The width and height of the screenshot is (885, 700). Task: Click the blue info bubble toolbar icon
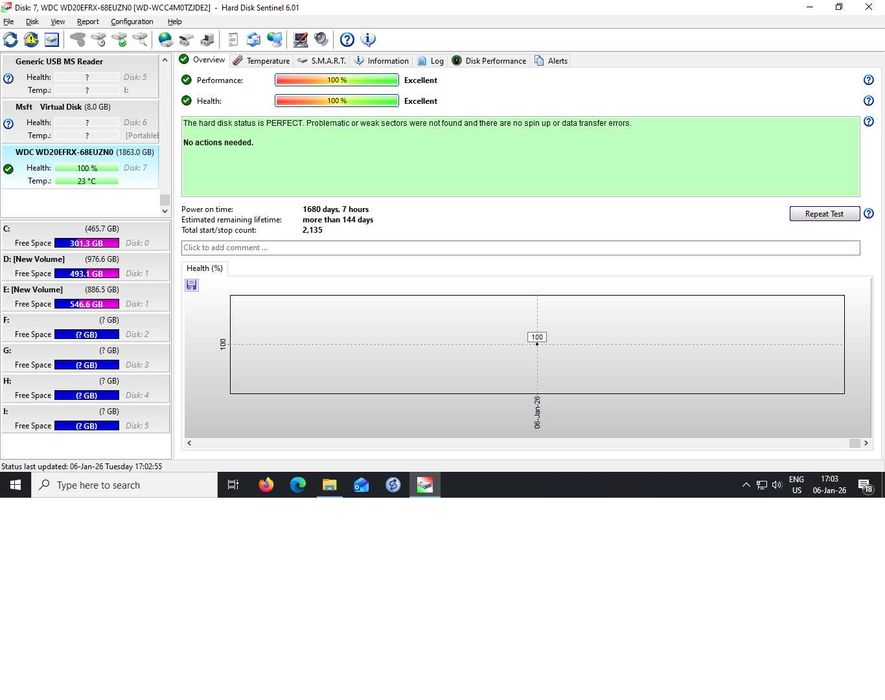[x=368, y=40]
